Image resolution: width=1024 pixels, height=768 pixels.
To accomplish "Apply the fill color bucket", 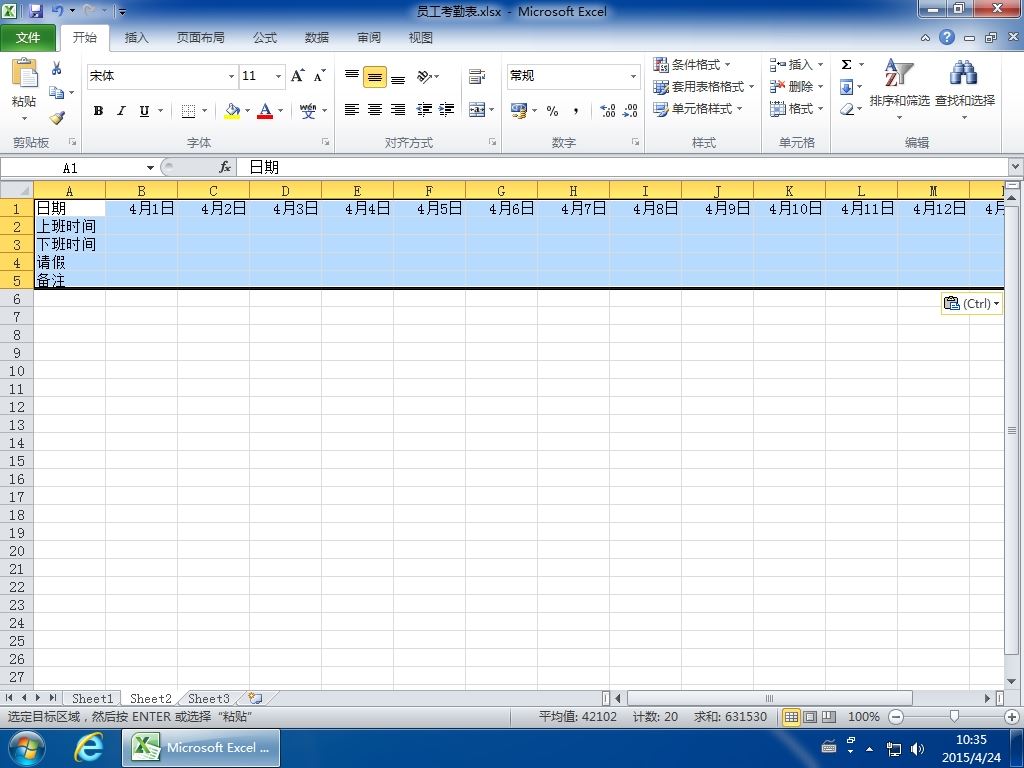I will (x=232, y=111).
